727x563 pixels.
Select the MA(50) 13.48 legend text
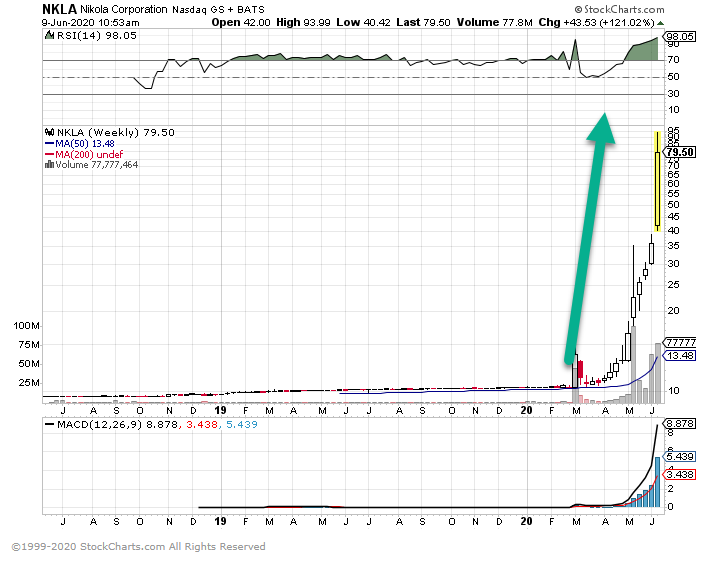84,144
